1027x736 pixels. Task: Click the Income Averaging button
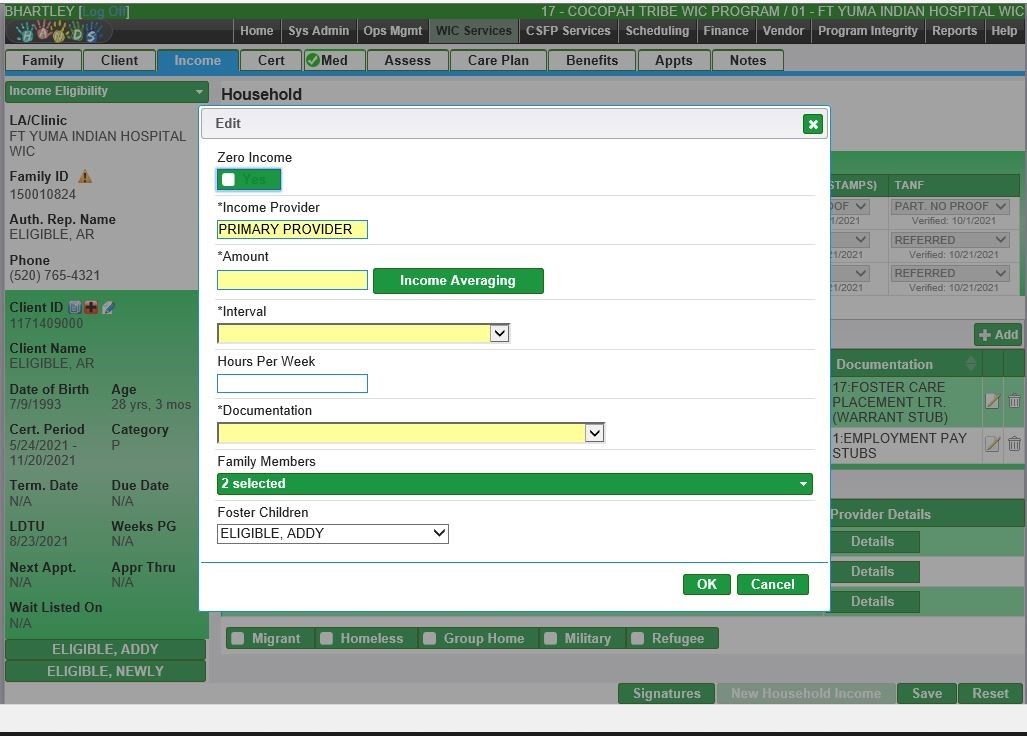[458, 281]
